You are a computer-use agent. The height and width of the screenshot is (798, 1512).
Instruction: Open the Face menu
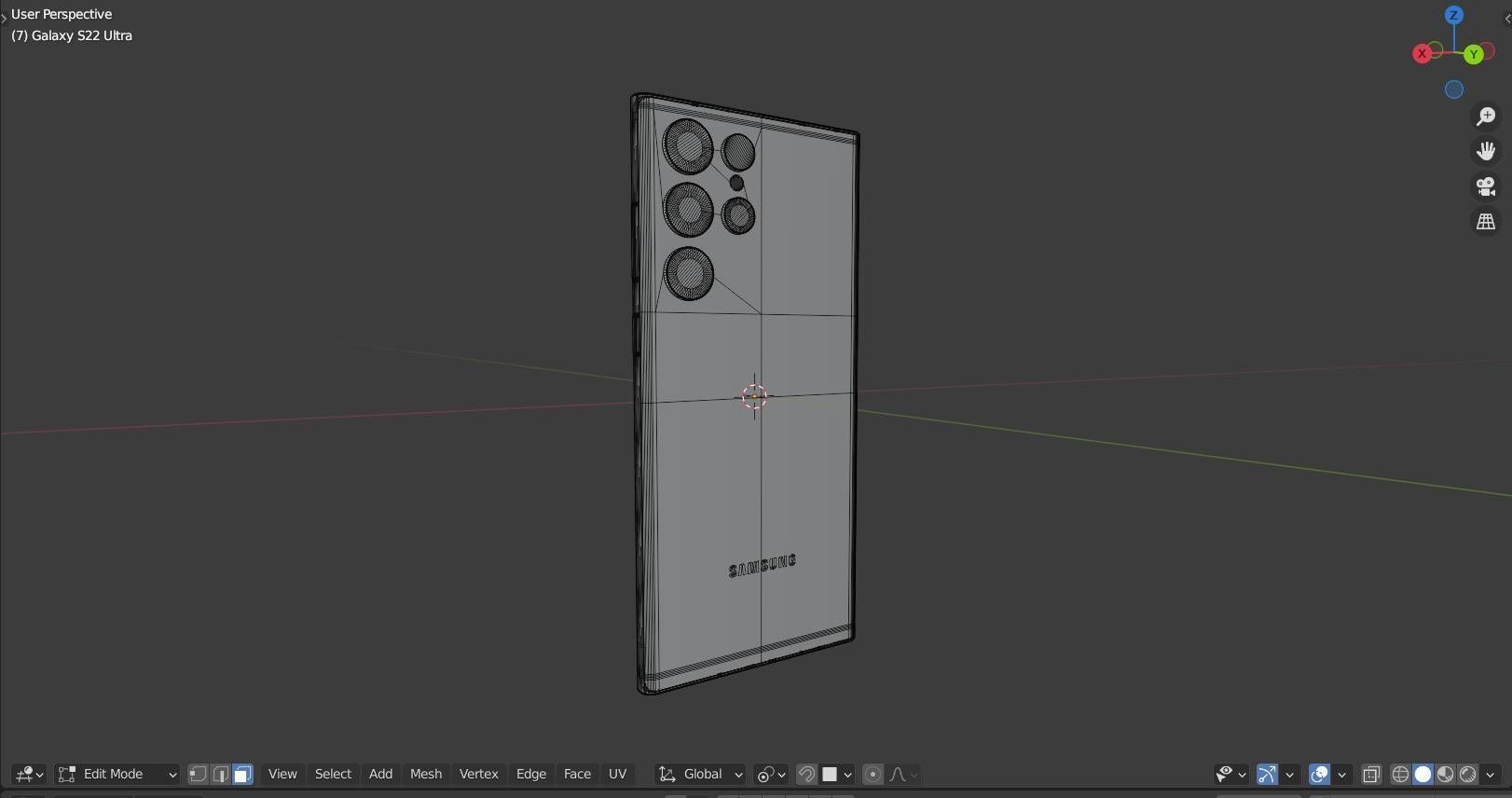(577, 774)
